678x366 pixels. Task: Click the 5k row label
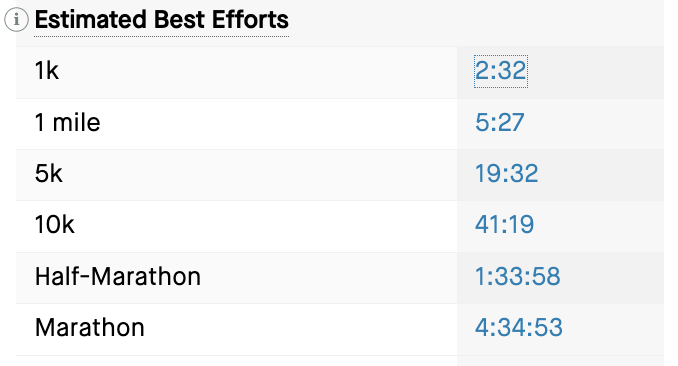click(x=48, y=173)
